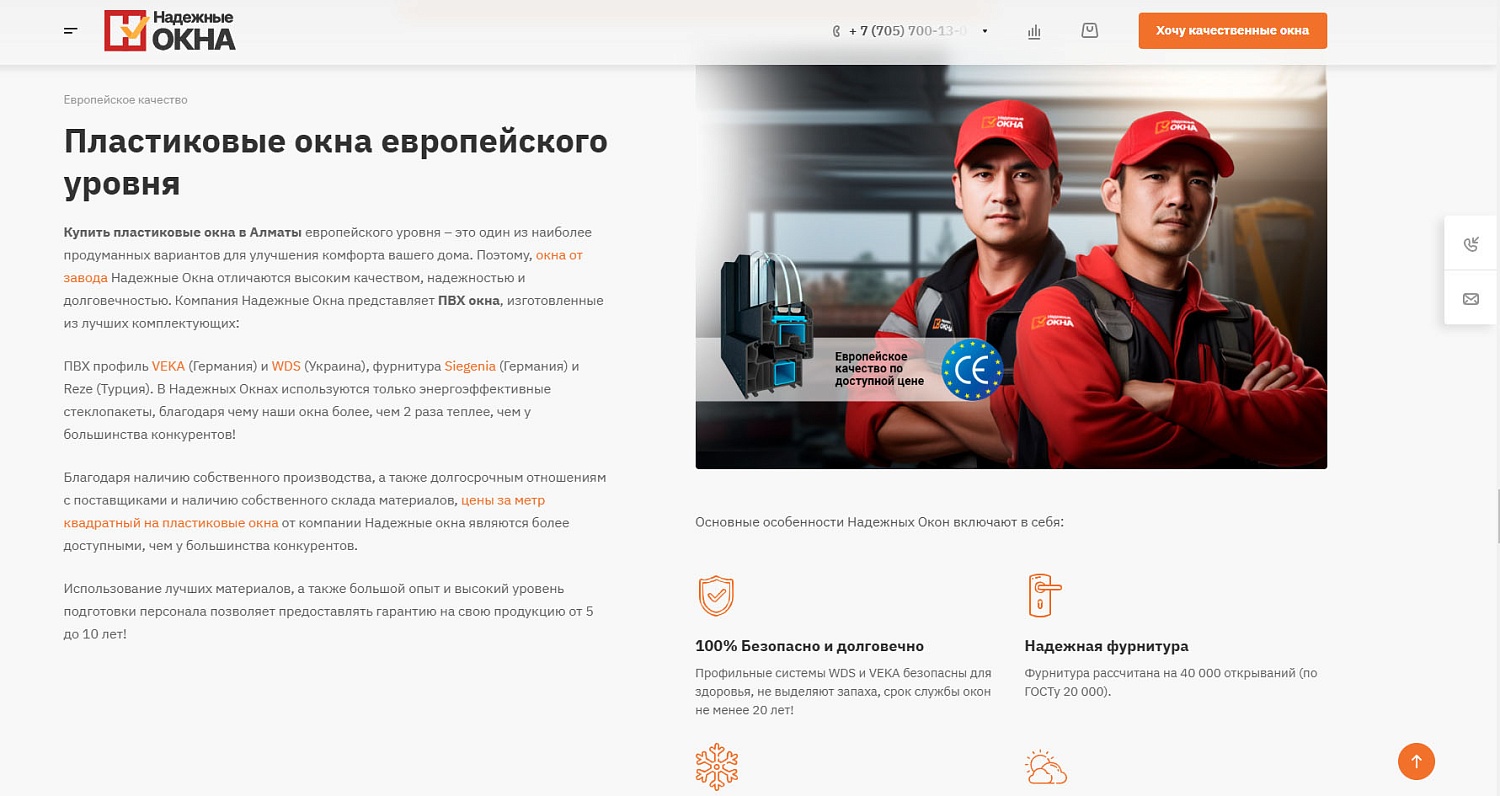The width and height of the screenshot is (1500, 796).
Task: Click the 'Хочу качественные окна' button
Action: click(x=1232, y=30)
